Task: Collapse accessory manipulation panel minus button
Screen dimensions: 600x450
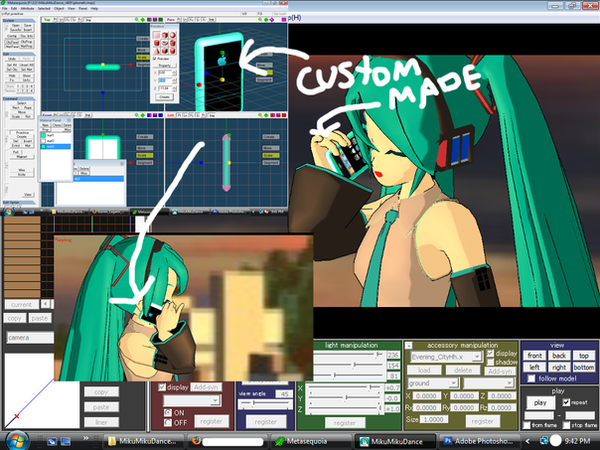Action: tap(409, 346)
